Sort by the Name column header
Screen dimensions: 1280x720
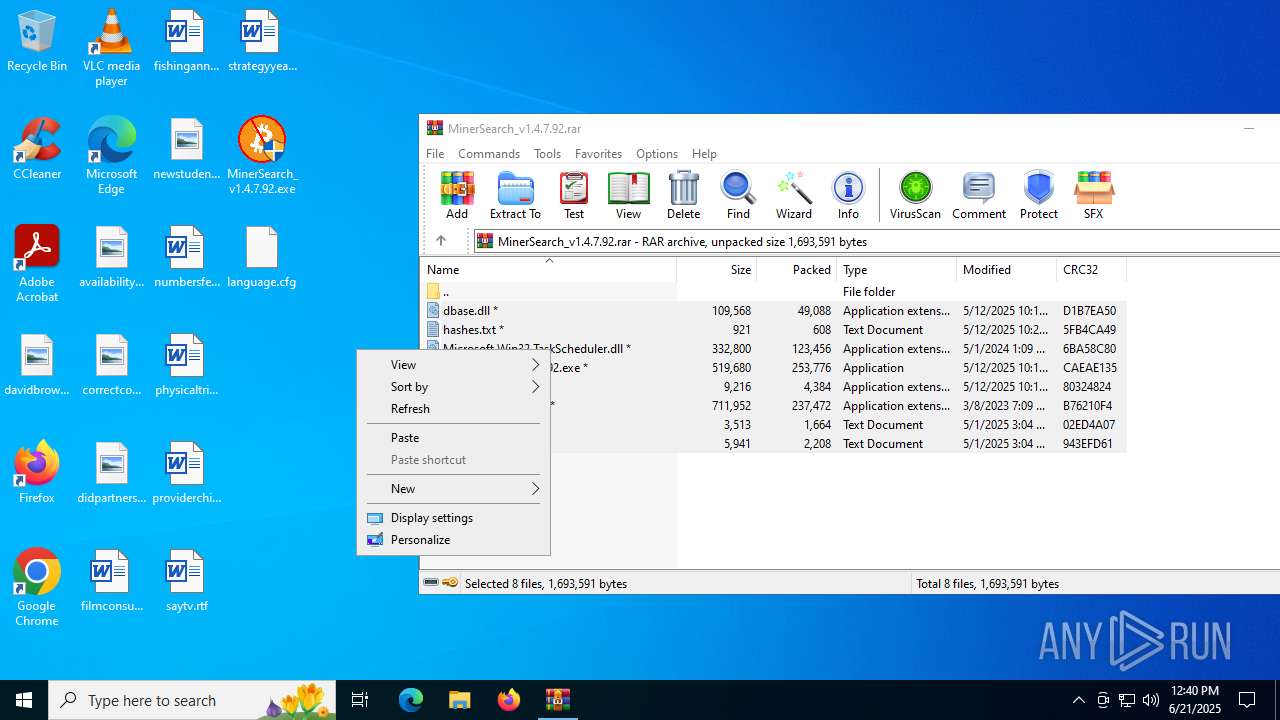[548, 270]
